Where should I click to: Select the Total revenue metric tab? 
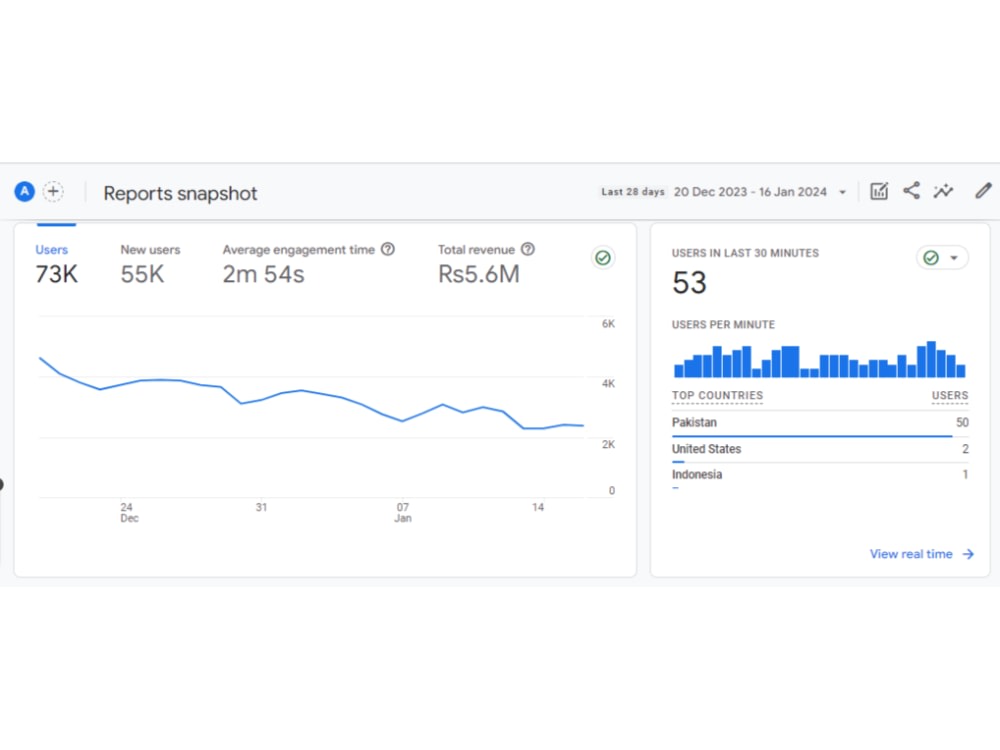[x=486, y=265]
